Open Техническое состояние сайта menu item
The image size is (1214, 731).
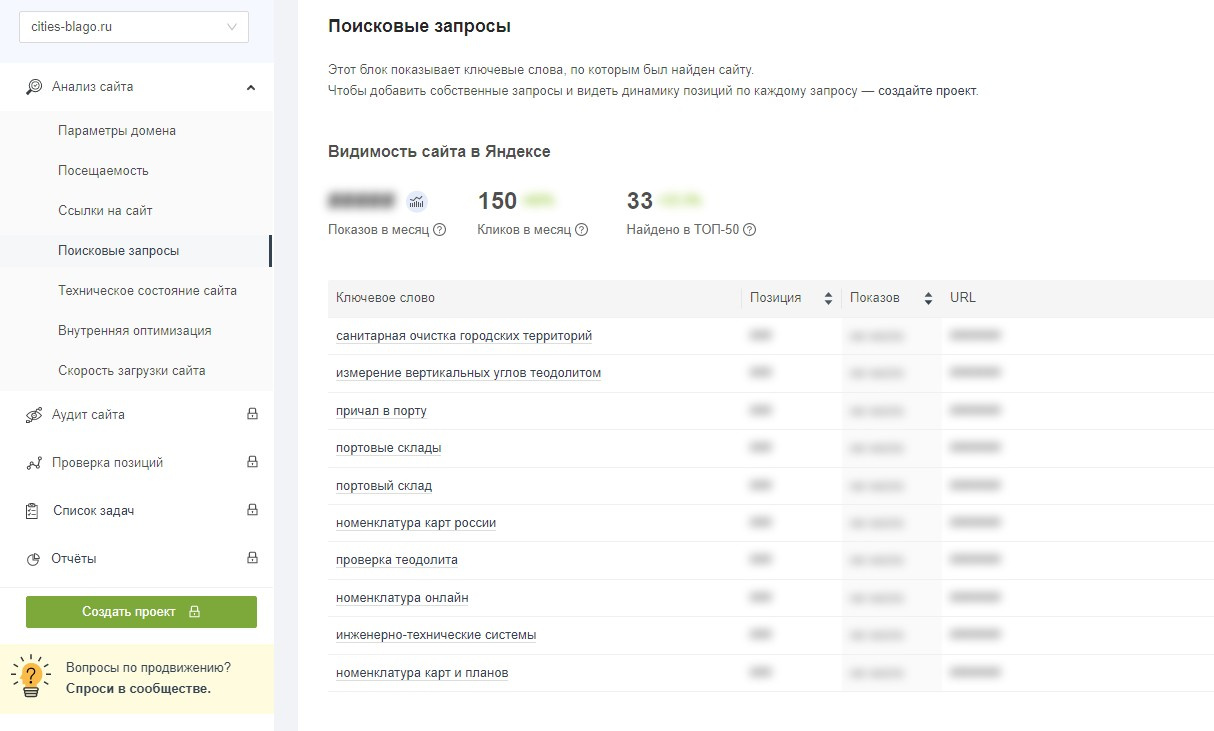148,291
